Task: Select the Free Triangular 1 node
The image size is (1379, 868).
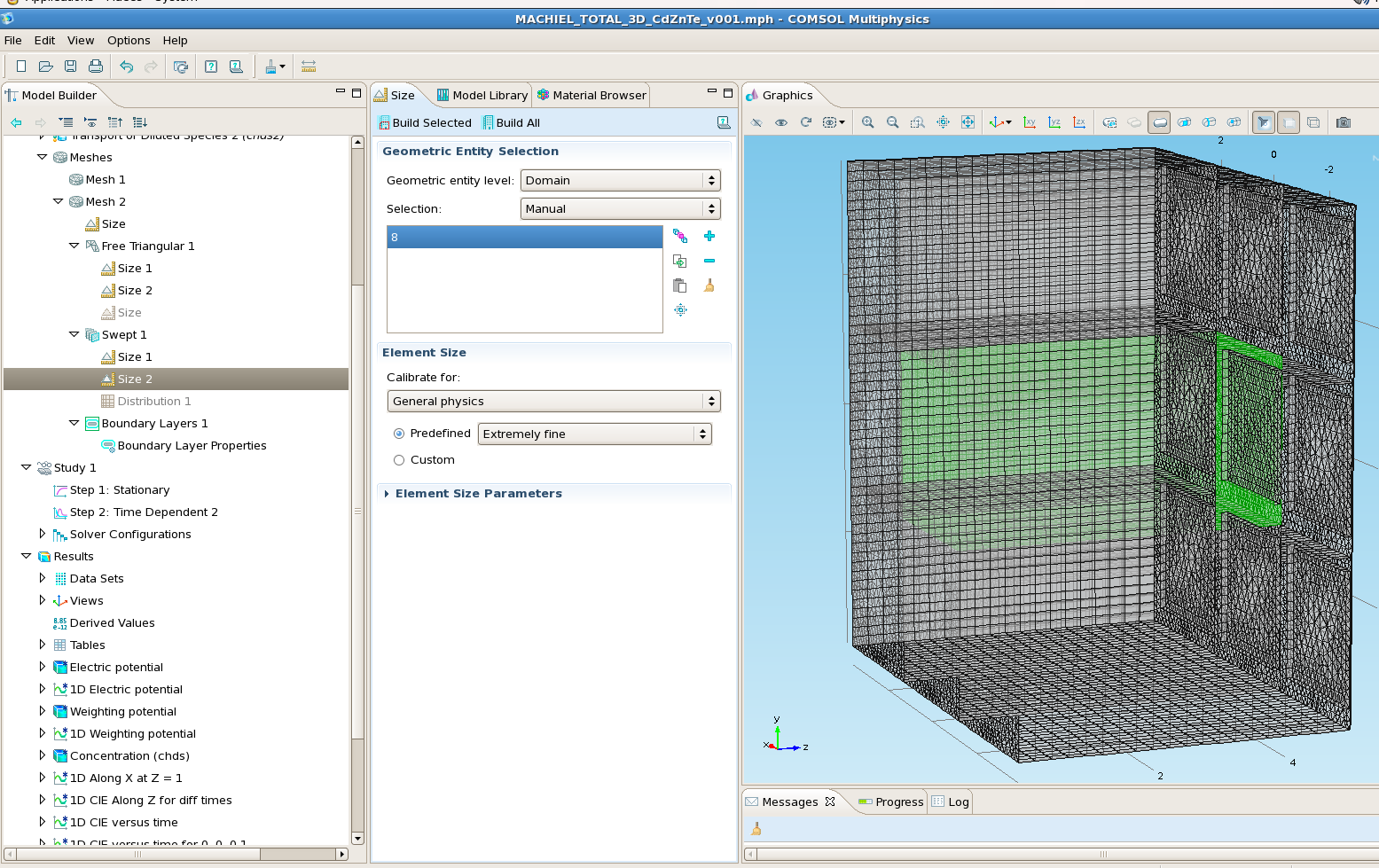Action: point(148,246)
